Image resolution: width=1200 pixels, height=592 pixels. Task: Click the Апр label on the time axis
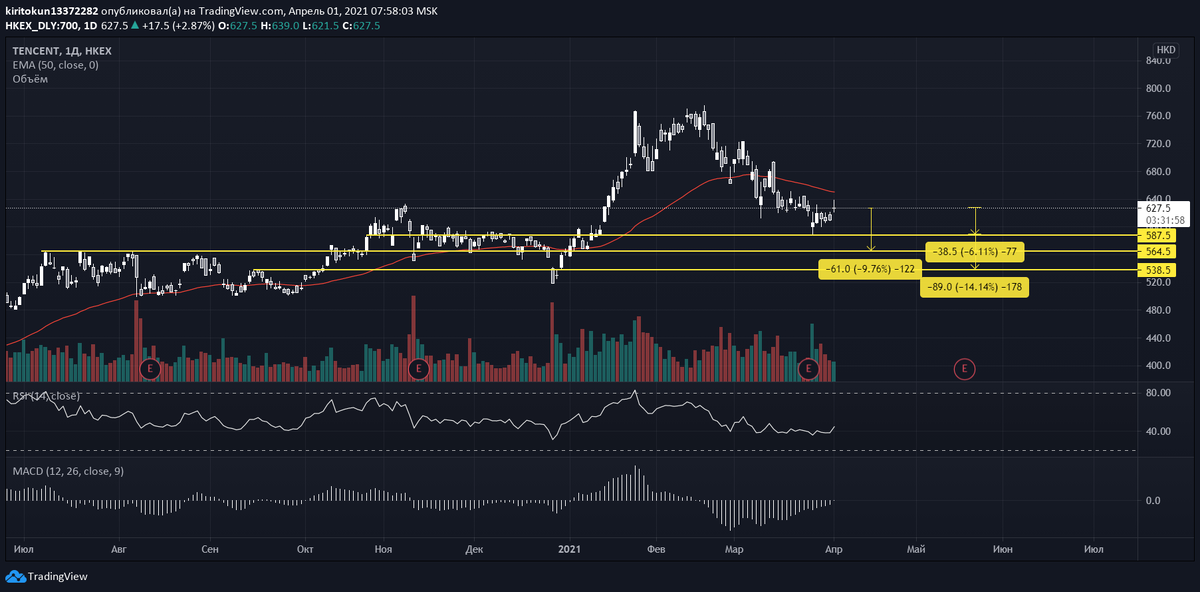coord(833,550)
